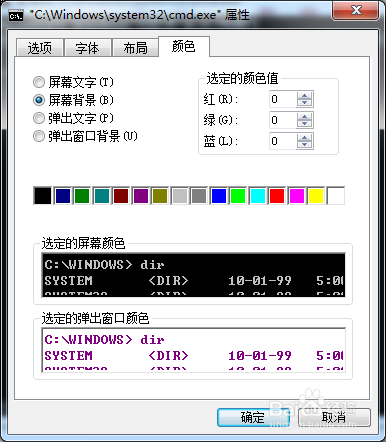This screenshot has width=386, height=442.
Task: Switch to the 布局 tab
Action: [135, 48]
